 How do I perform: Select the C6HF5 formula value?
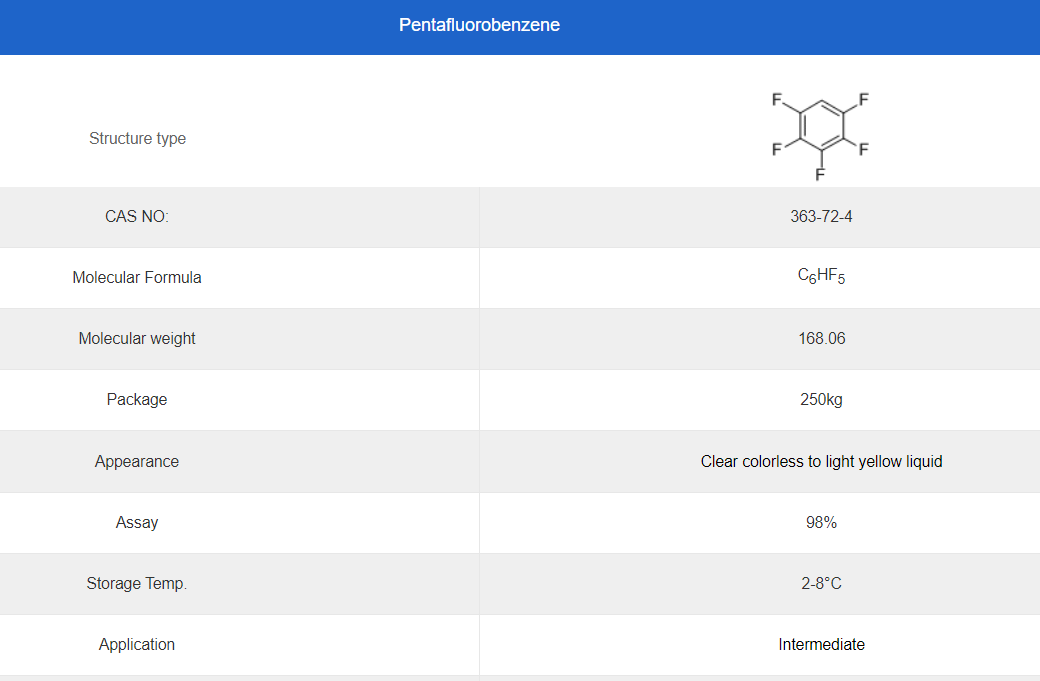pyautogui.click(x=821, y=277)
